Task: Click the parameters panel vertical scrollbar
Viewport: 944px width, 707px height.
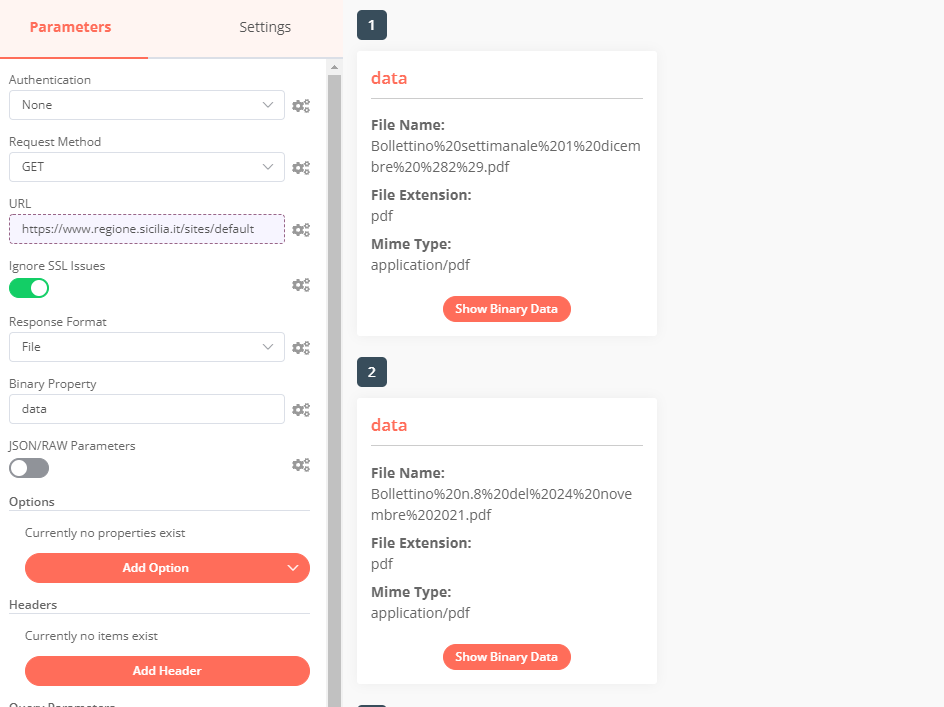Action: point(334,380)
